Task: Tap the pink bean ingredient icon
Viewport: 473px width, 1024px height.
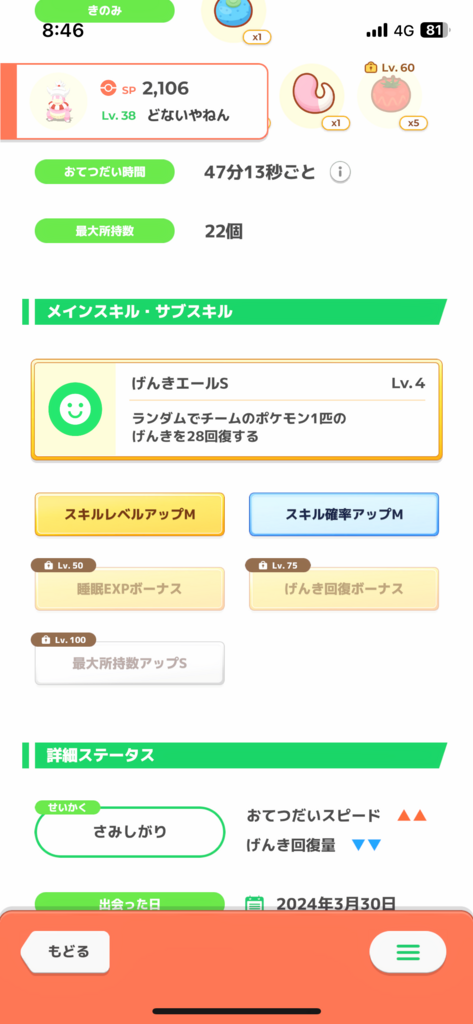Action: click(x=312, y=95)
